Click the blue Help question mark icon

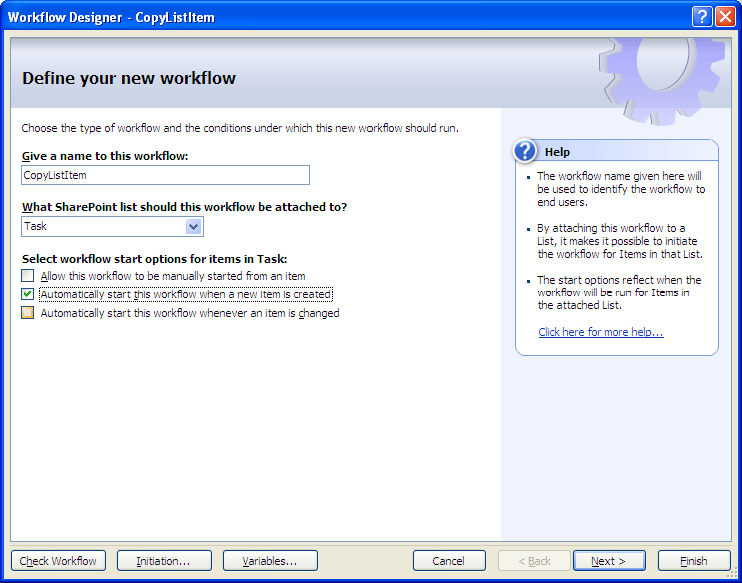pyautogui.click(x=524, y=151)
